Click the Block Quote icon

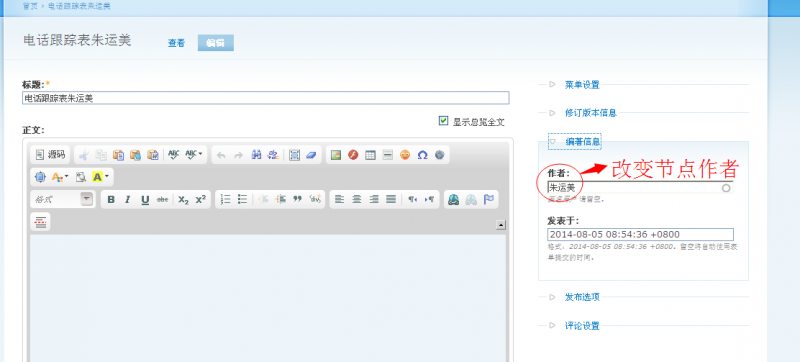(x=298, y=200)
